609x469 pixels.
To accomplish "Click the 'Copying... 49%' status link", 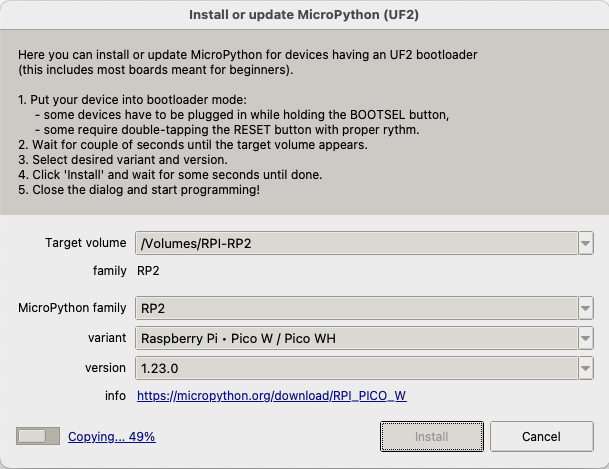I will 111,437.
